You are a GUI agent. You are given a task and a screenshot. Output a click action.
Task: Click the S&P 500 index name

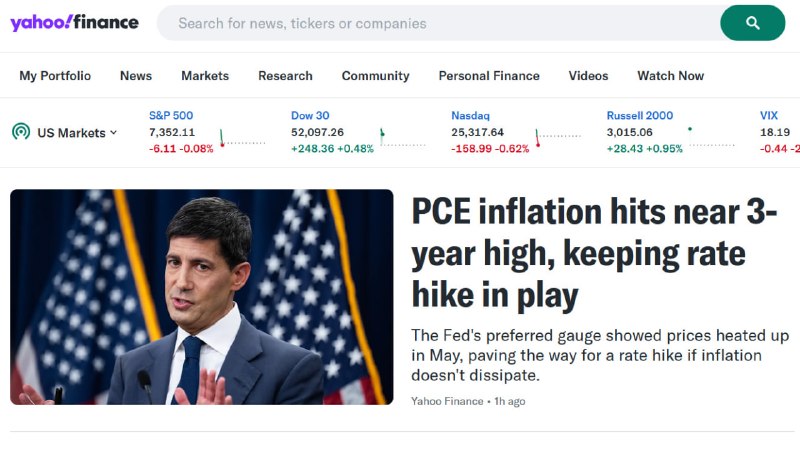171,115
